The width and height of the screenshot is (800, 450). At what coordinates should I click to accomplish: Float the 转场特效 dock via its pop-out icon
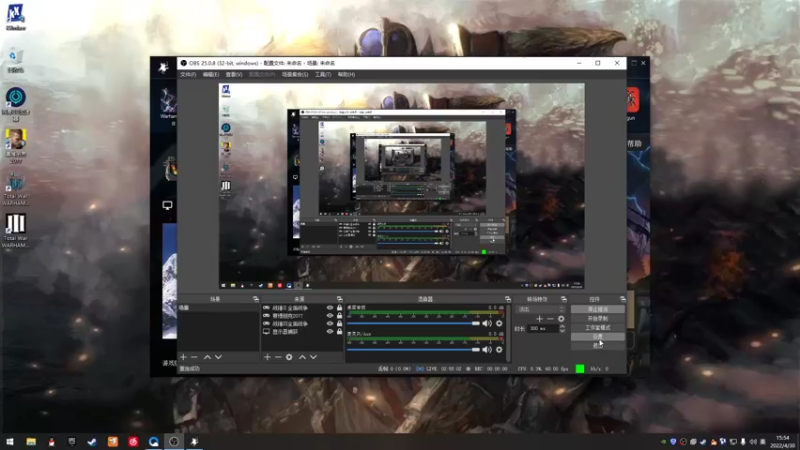click(x=564, y=299)
